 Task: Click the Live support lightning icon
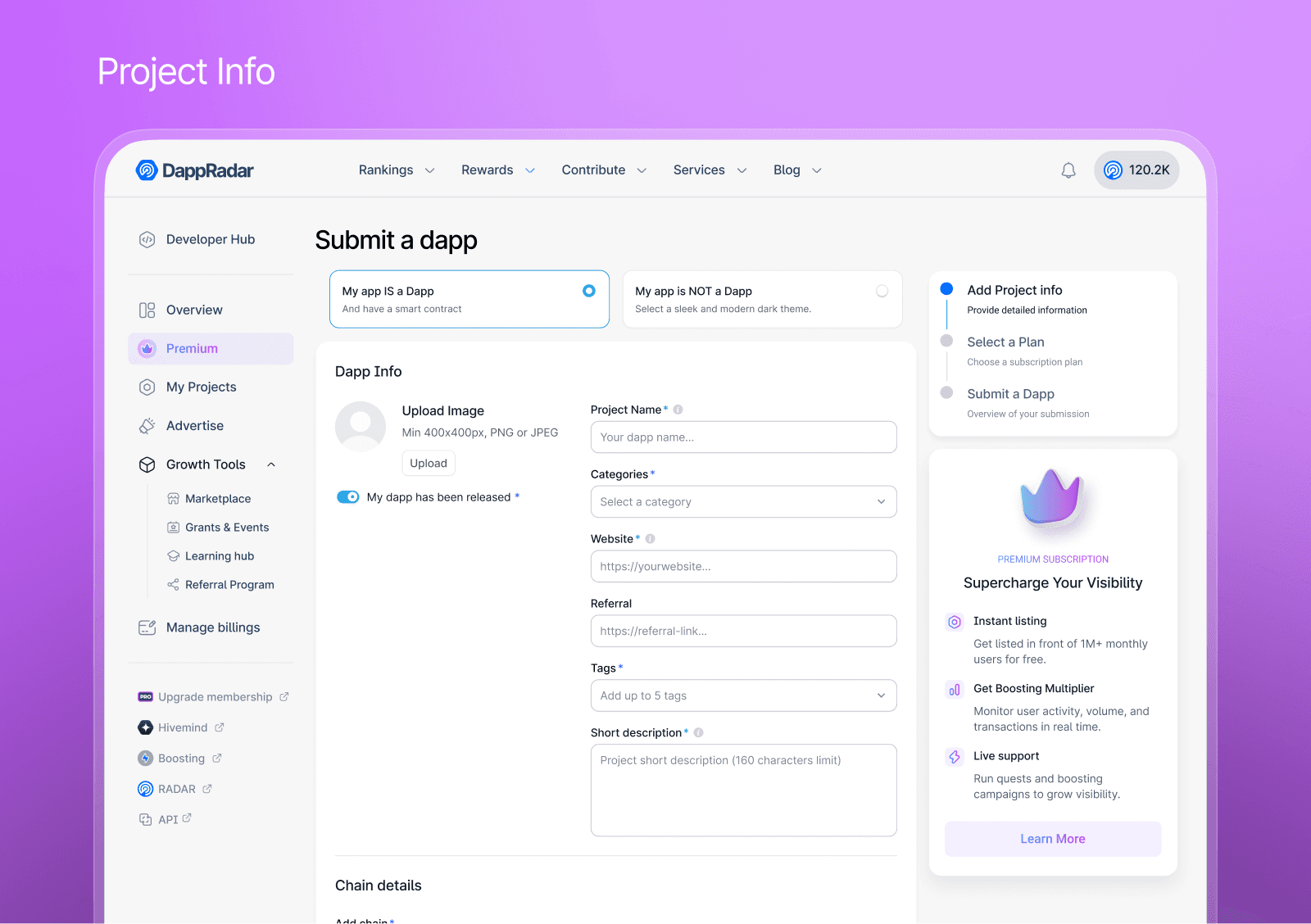pyautogui.click(x=955, y=757)
